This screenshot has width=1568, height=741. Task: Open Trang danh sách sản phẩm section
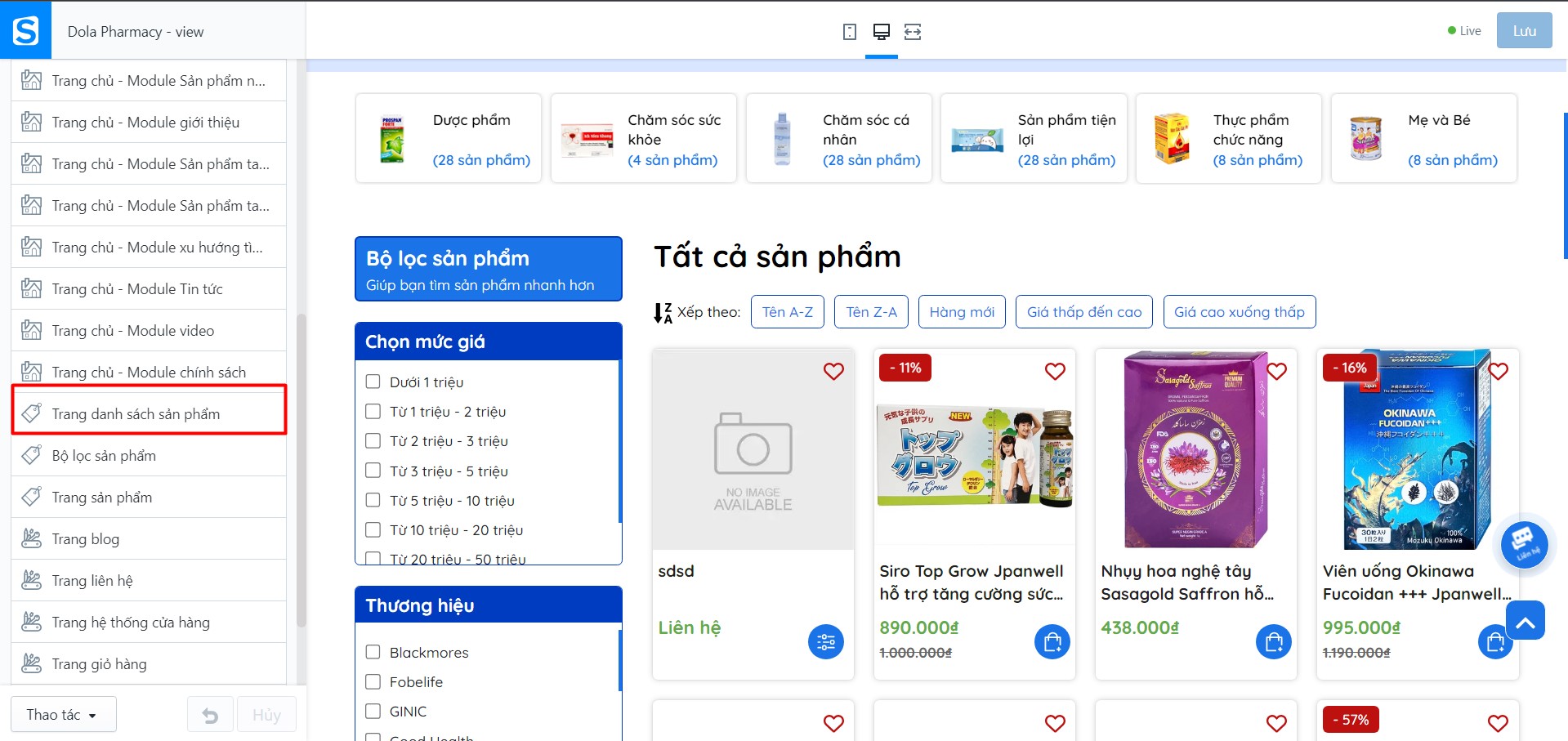pyautogui.click(x=149, y=414)
